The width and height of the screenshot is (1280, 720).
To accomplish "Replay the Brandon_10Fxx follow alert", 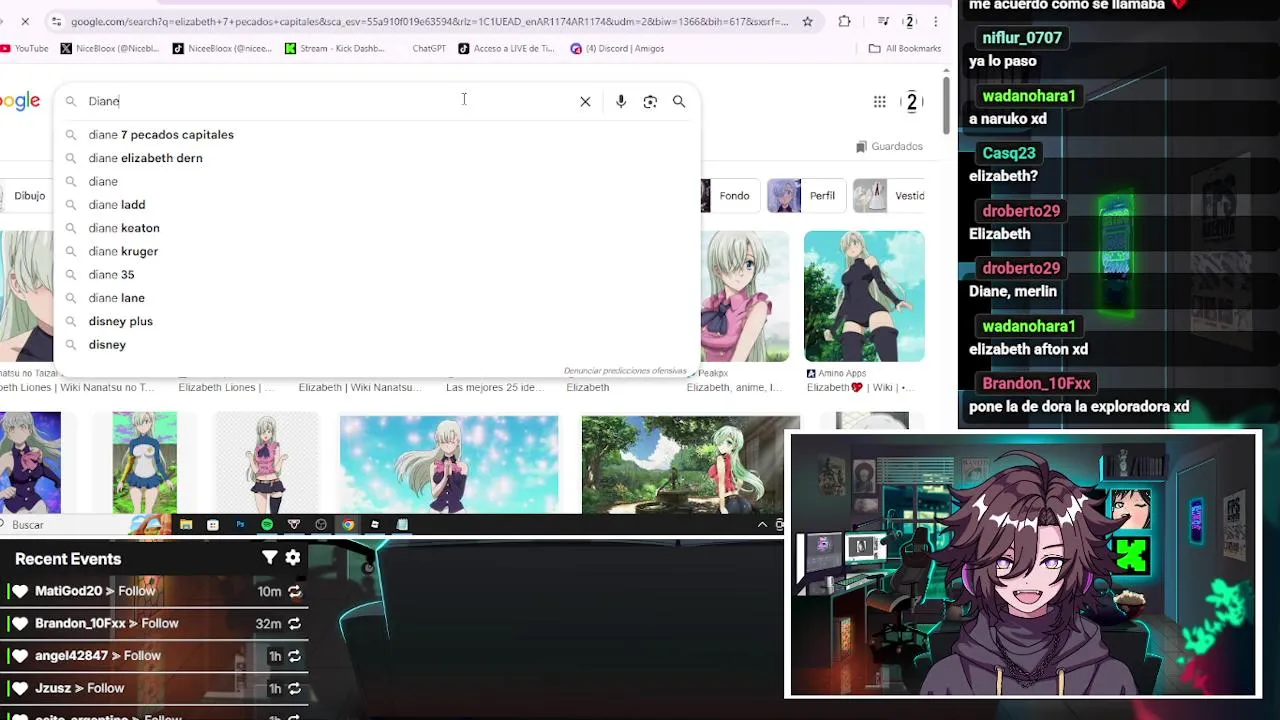I will 294,624.
